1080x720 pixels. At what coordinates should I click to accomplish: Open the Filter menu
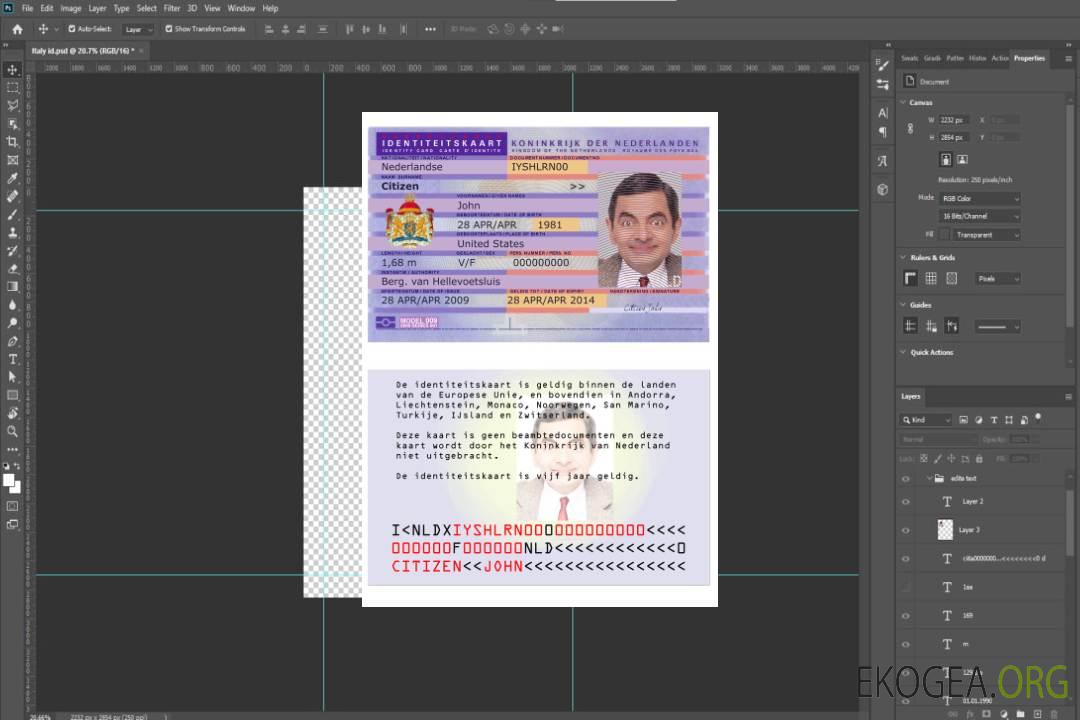pos(172,8)
